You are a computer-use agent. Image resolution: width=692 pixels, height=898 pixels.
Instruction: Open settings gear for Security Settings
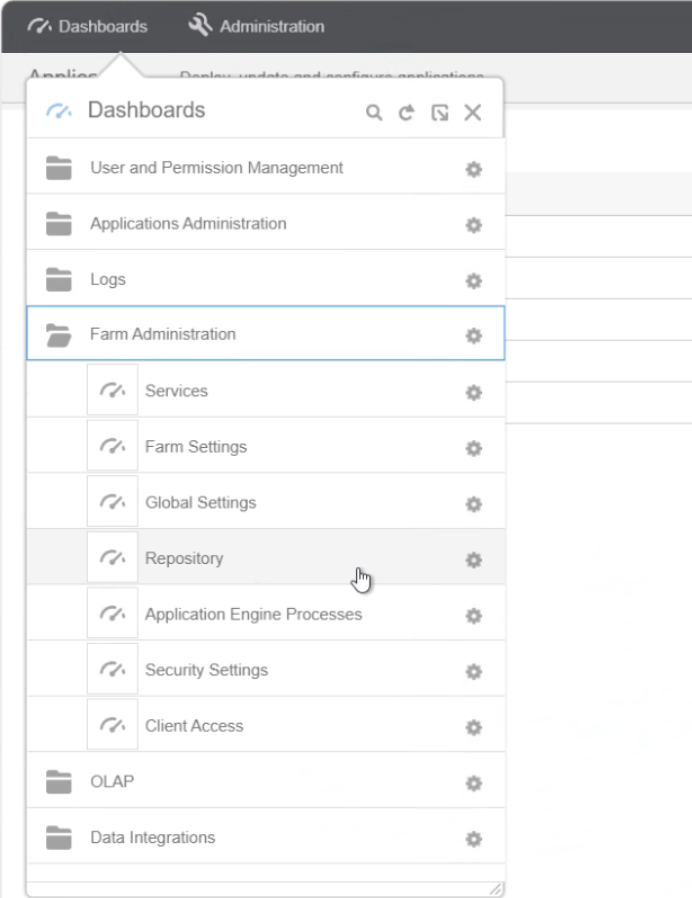coord(473,671)
